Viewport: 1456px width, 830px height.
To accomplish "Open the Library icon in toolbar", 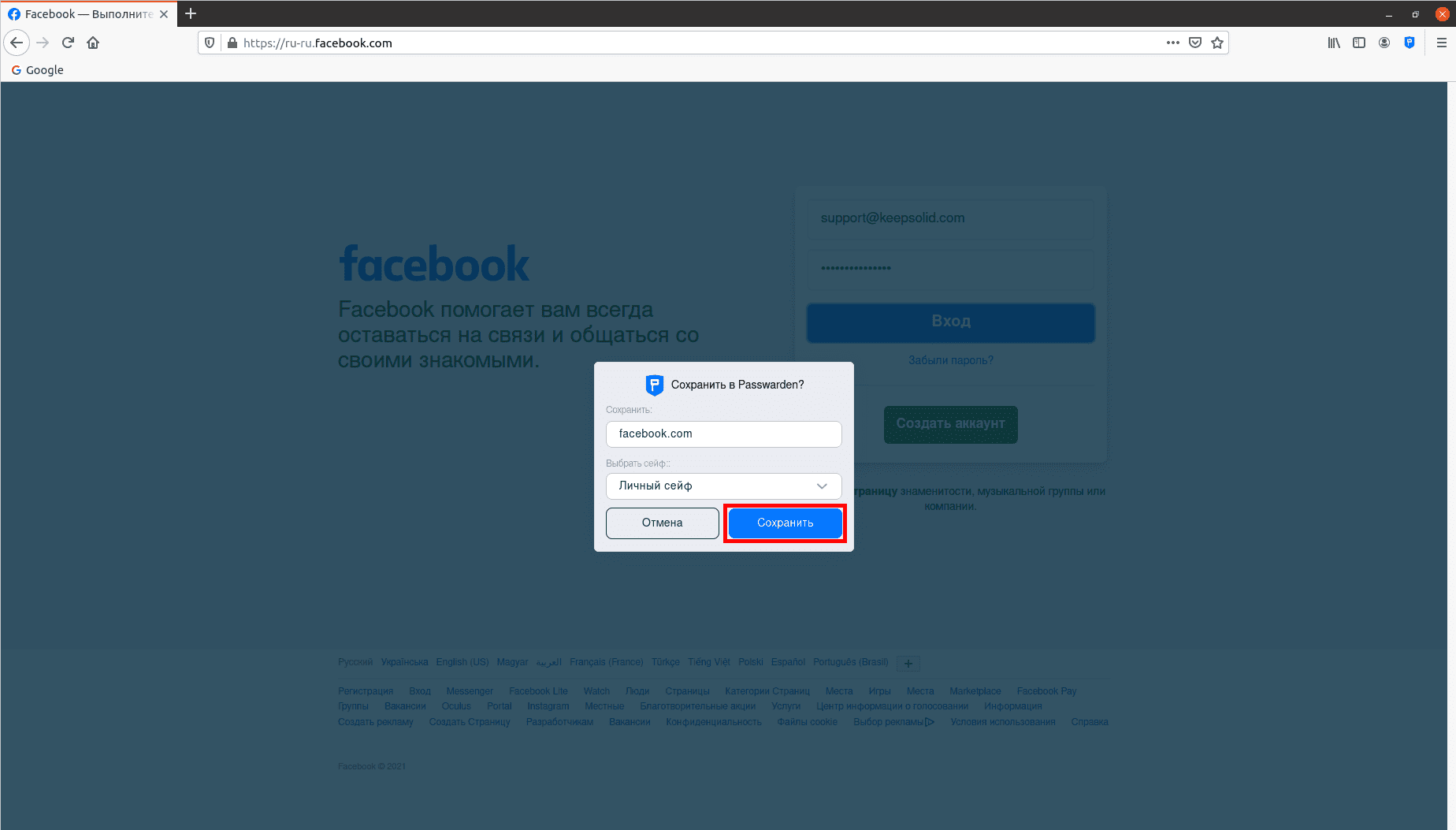I will (1334, 43).
